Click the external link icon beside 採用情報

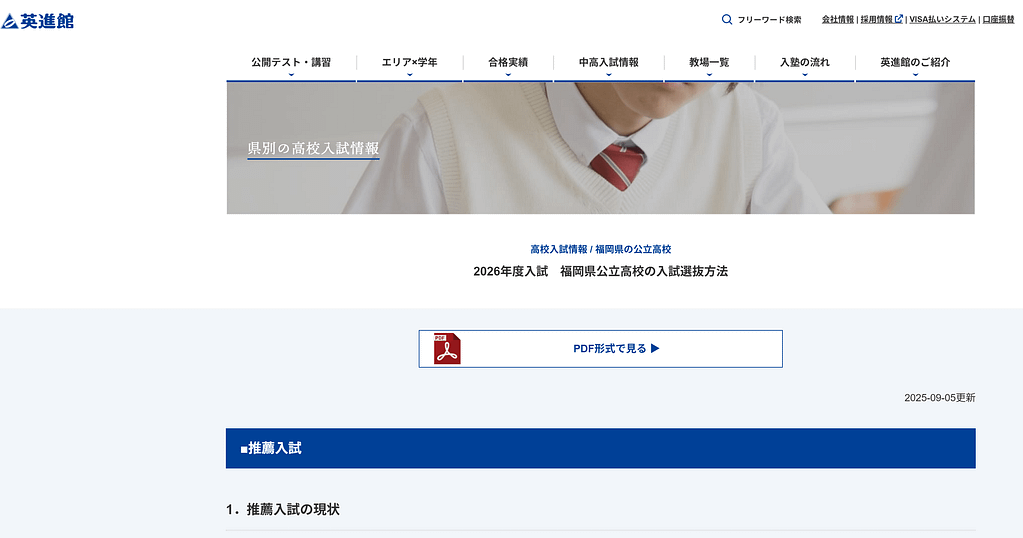(898, 19)
